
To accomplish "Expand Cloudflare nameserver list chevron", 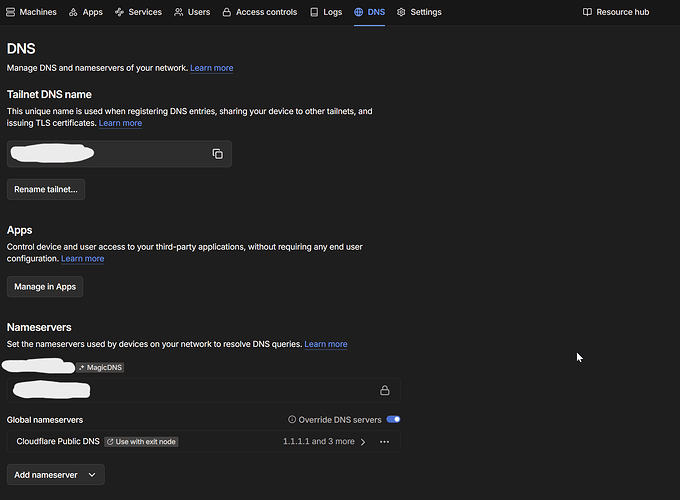I will (x=363, y=441).
